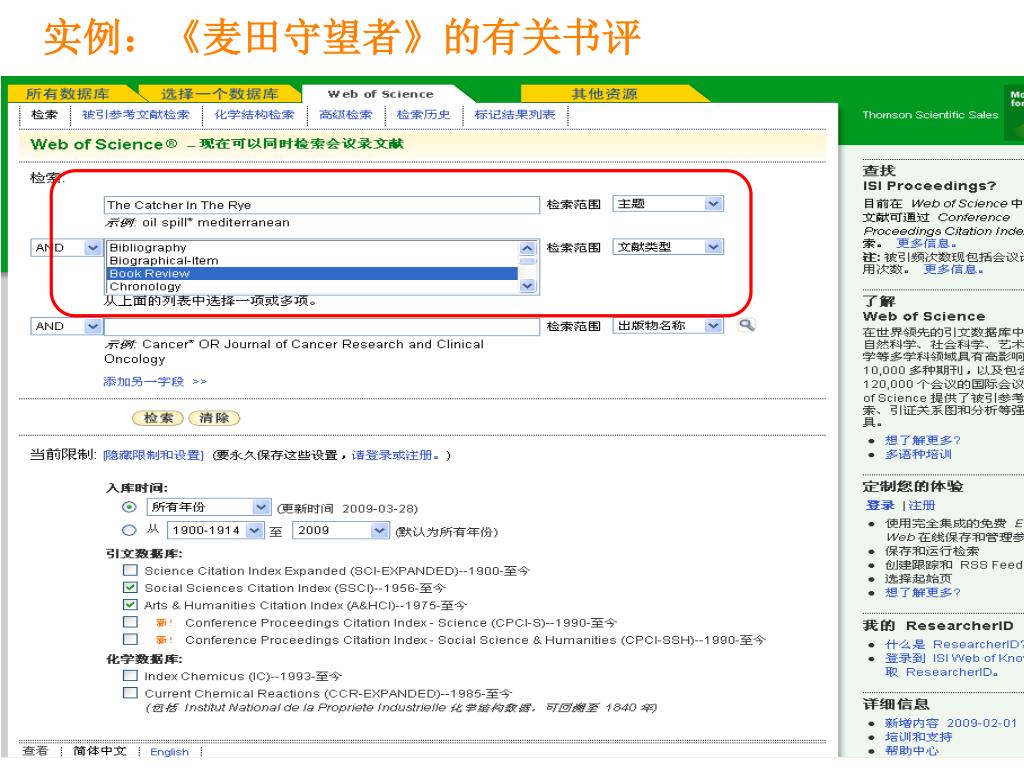
Task: Open the 1900-1914 start year dropdown
Action: coord(215,530)
